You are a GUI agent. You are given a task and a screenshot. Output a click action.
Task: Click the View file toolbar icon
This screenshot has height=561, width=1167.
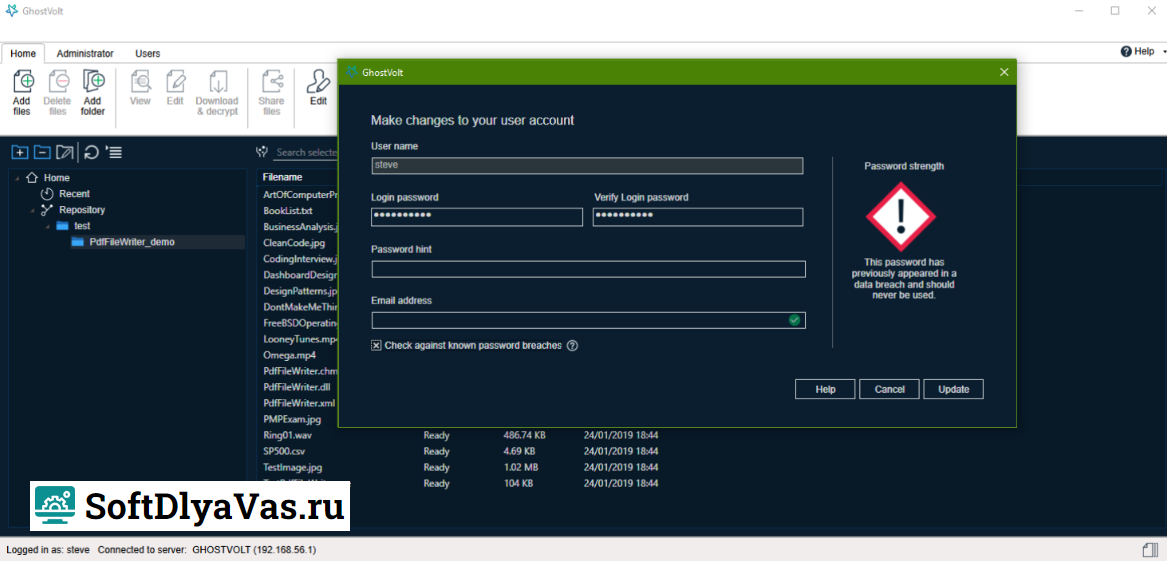[141, 80]
